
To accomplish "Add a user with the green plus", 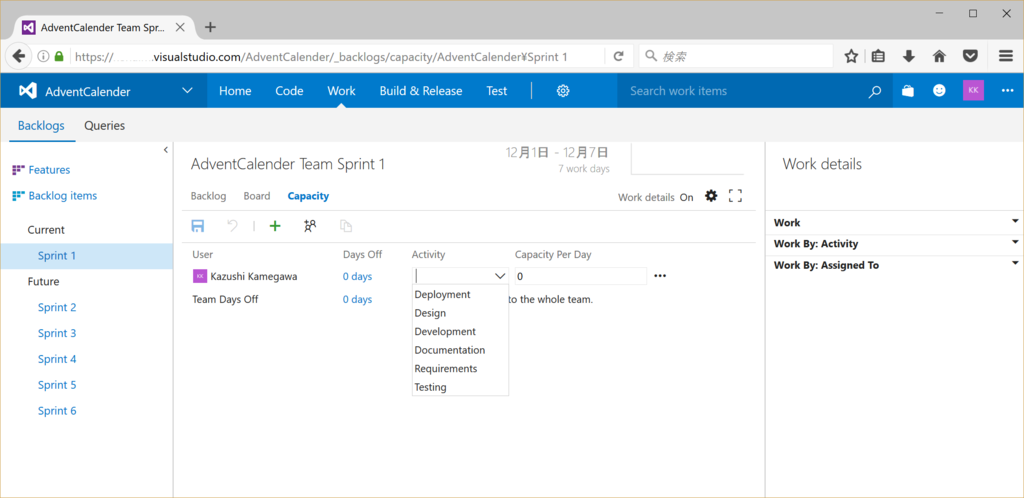I will tap(275, 226).
